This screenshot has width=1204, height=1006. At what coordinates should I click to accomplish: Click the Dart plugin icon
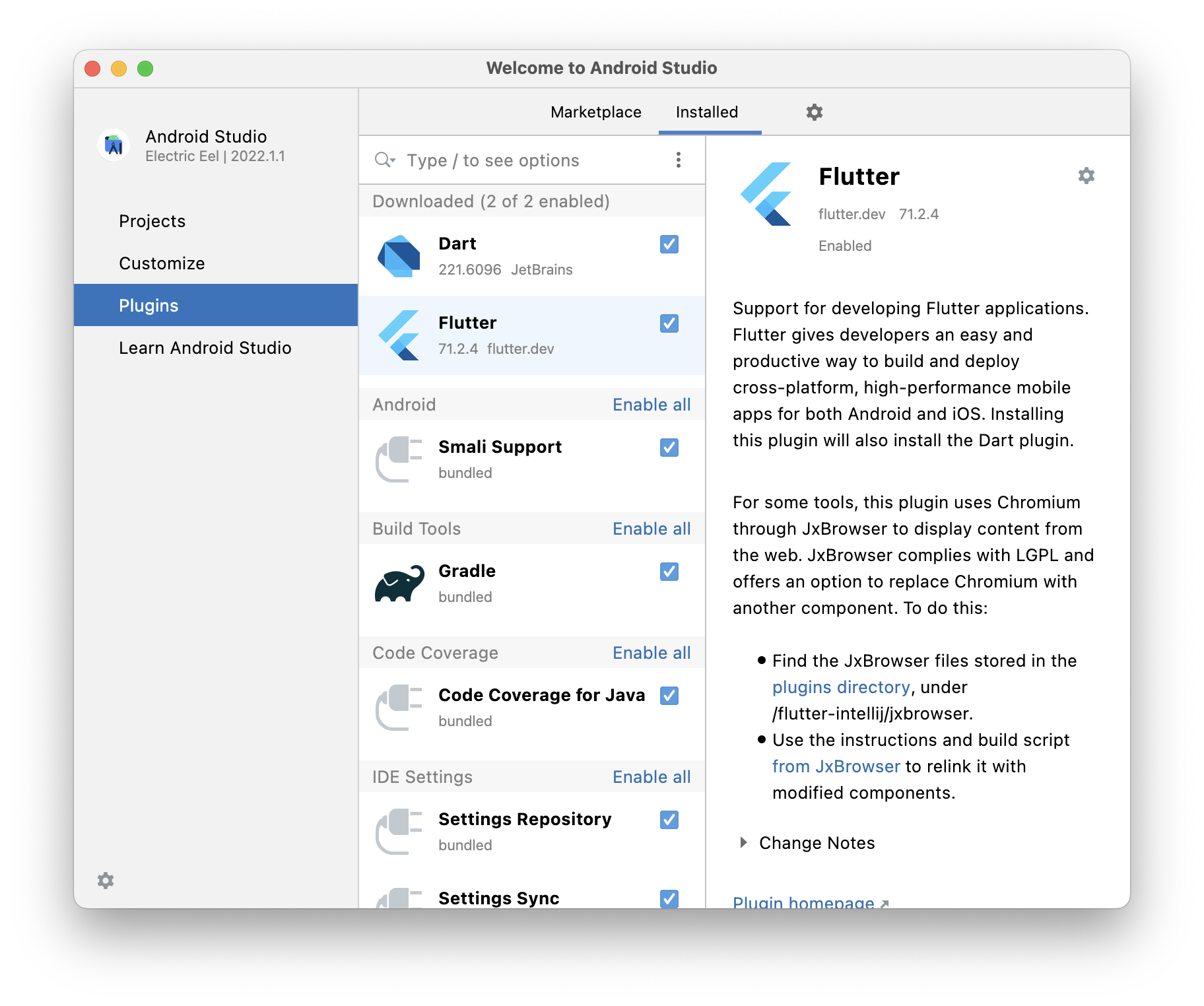[x=399, y=256]
